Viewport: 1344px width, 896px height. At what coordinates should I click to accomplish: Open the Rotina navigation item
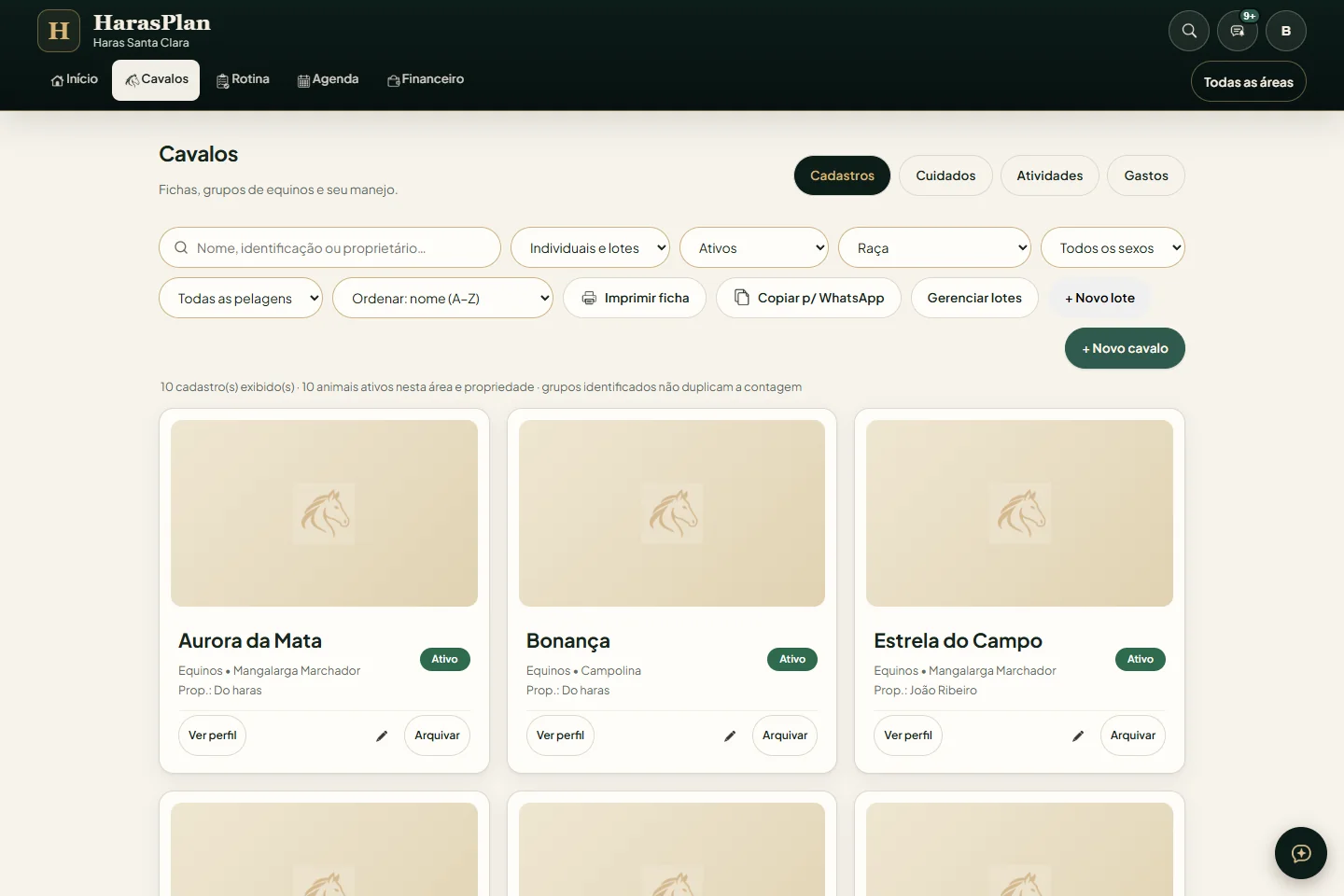[x=243, y=80]
